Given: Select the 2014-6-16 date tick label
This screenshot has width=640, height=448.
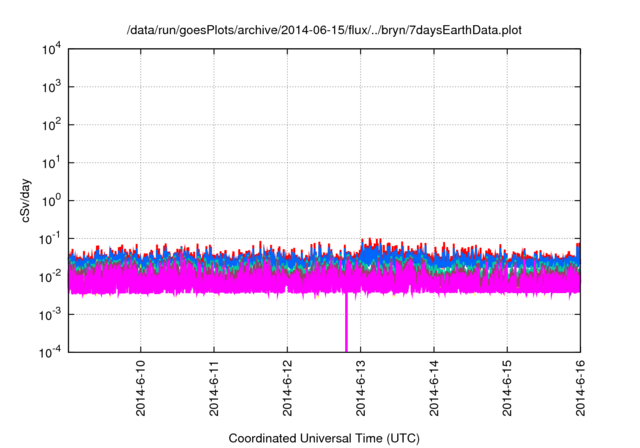Looking at the screenshot, I should click(580, 388).
